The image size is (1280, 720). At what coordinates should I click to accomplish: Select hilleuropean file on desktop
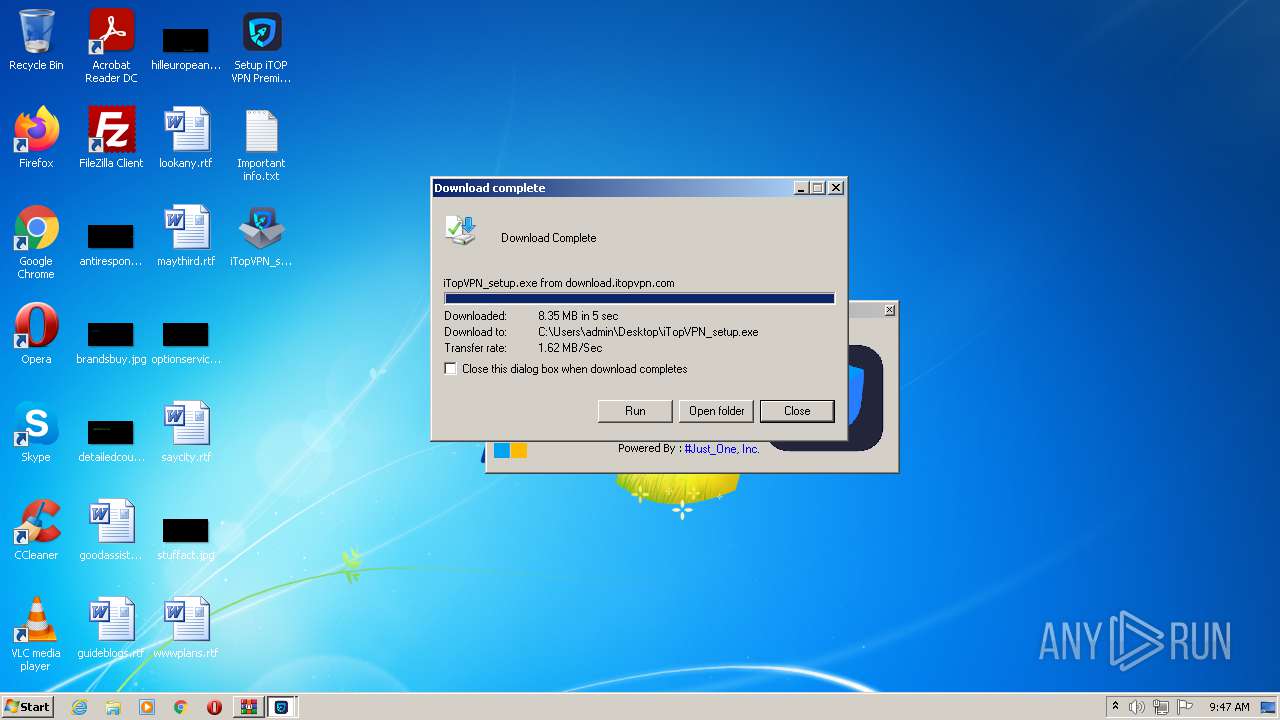tap(186, 48)
